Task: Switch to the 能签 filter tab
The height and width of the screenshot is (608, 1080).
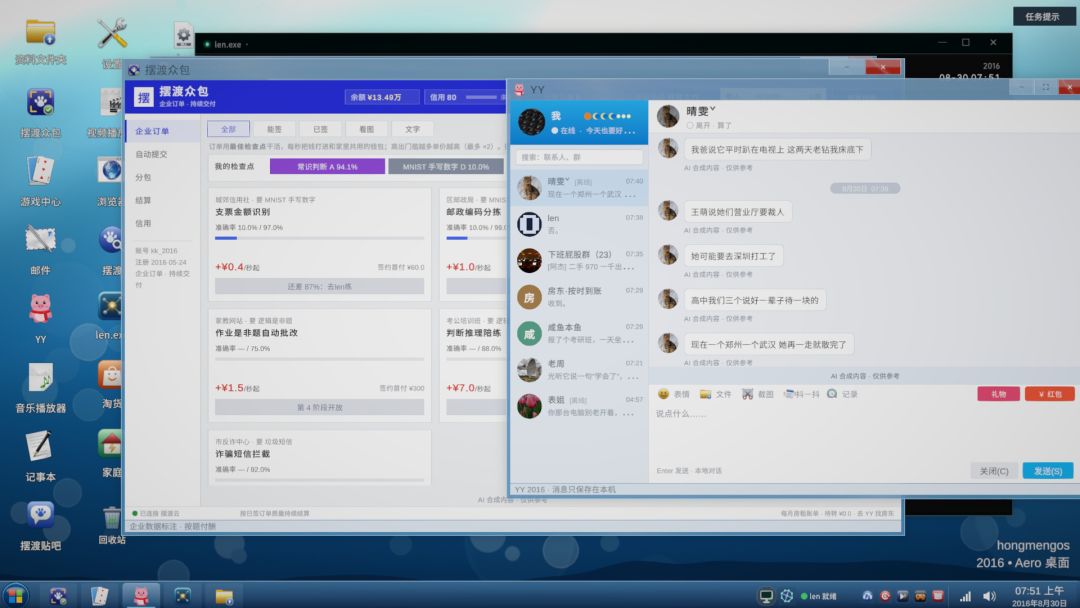Action: click(274, 129)
